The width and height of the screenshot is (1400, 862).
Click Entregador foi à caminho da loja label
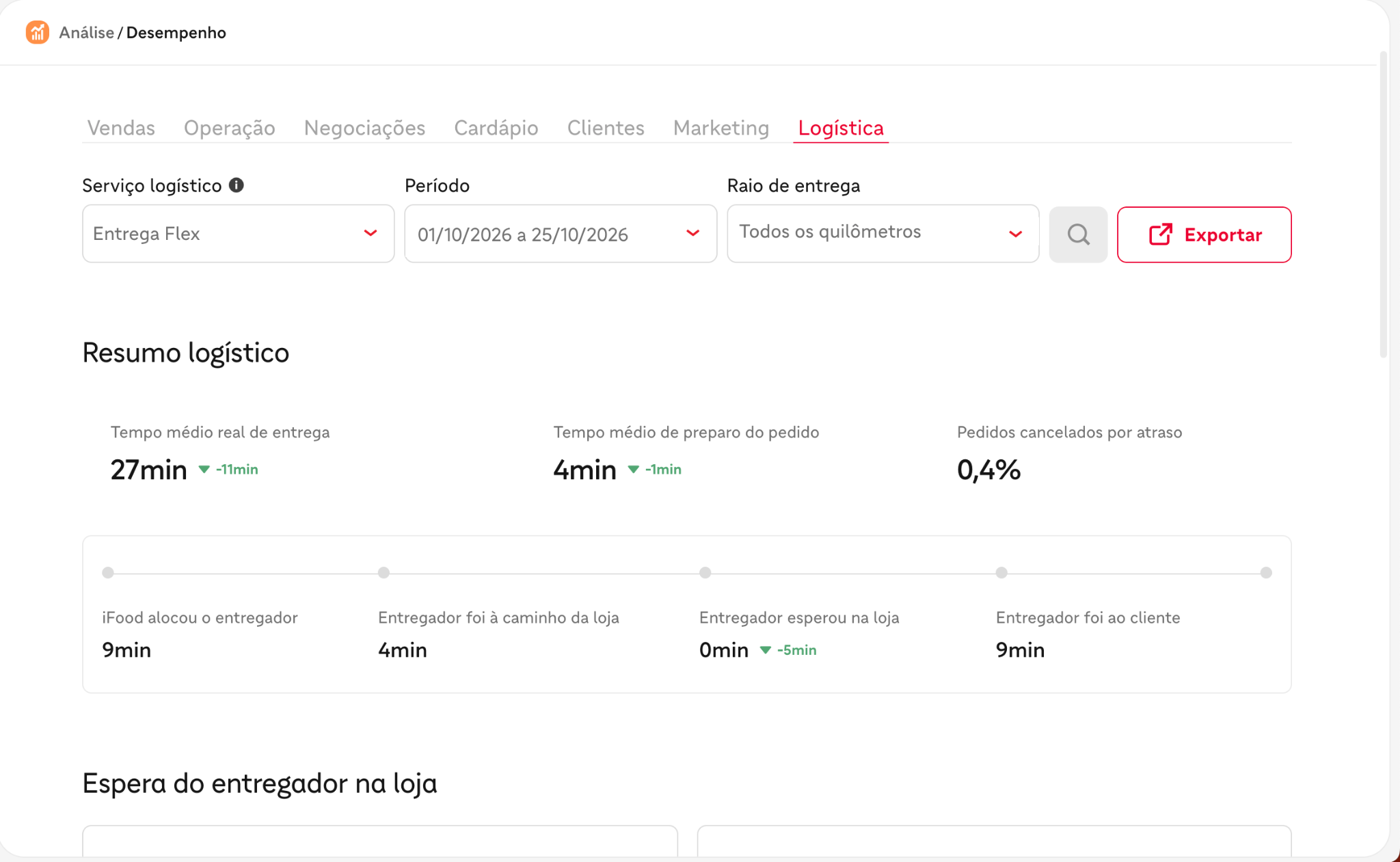point(498,617)
